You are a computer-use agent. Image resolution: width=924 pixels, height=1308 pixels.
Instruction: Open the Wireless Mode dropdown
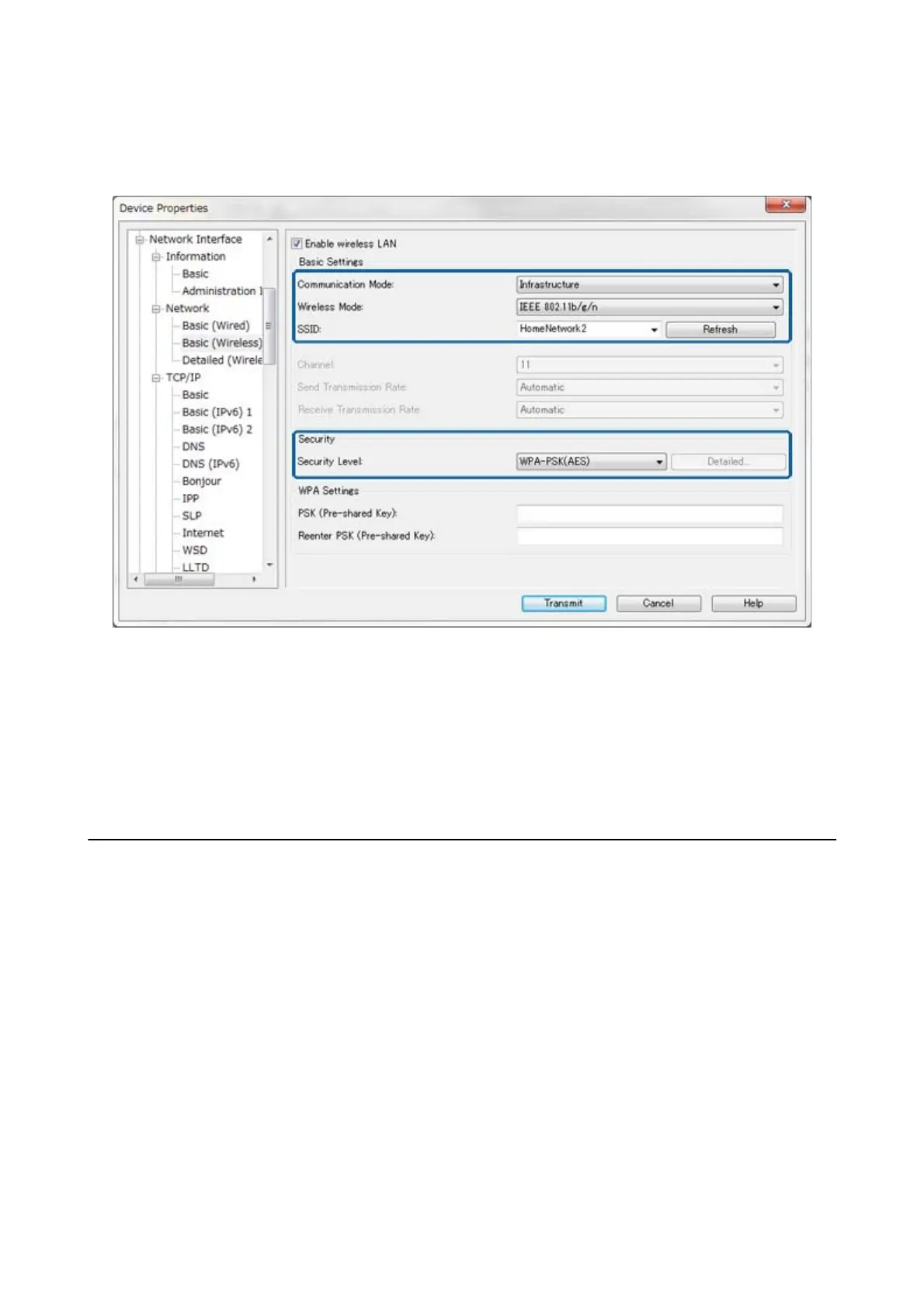pos(649,307)
